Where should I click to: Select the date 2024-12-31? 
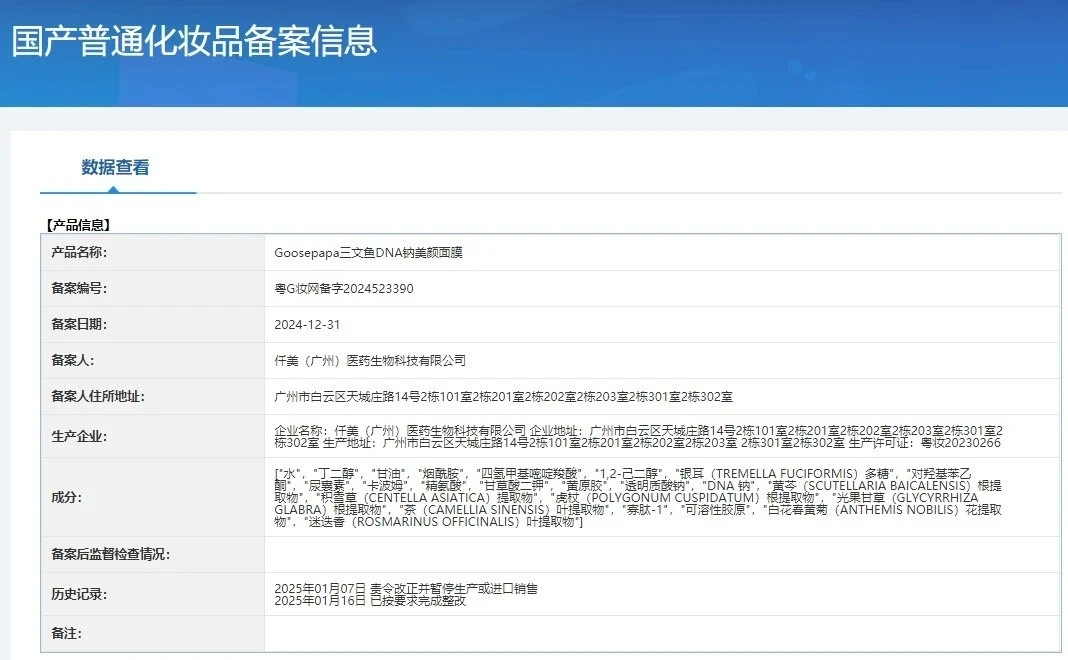click(307, 325)
